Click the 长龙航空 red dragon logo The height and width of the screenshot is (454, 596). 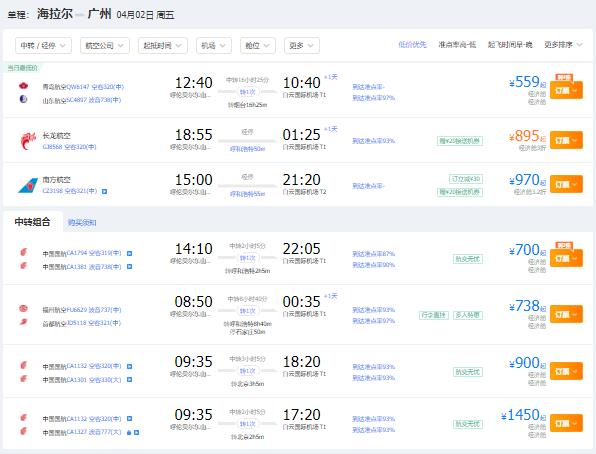[x=27, y=141]
